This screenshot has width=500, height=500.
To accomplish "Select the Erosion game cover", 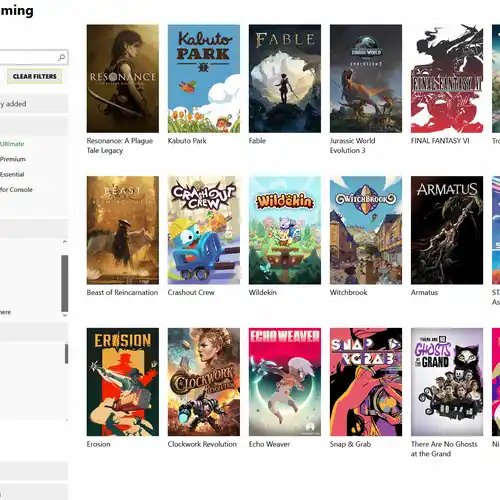I will tap(123, 382).
